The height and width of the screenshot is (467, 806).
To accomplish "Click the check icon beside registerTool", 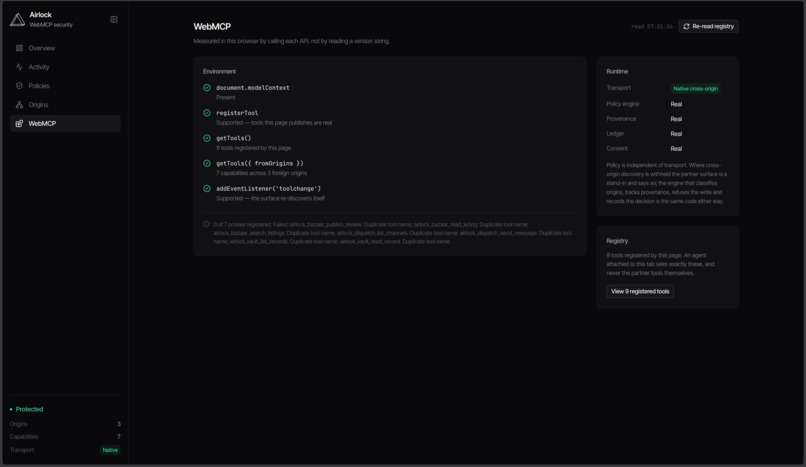I will (207, 113).
